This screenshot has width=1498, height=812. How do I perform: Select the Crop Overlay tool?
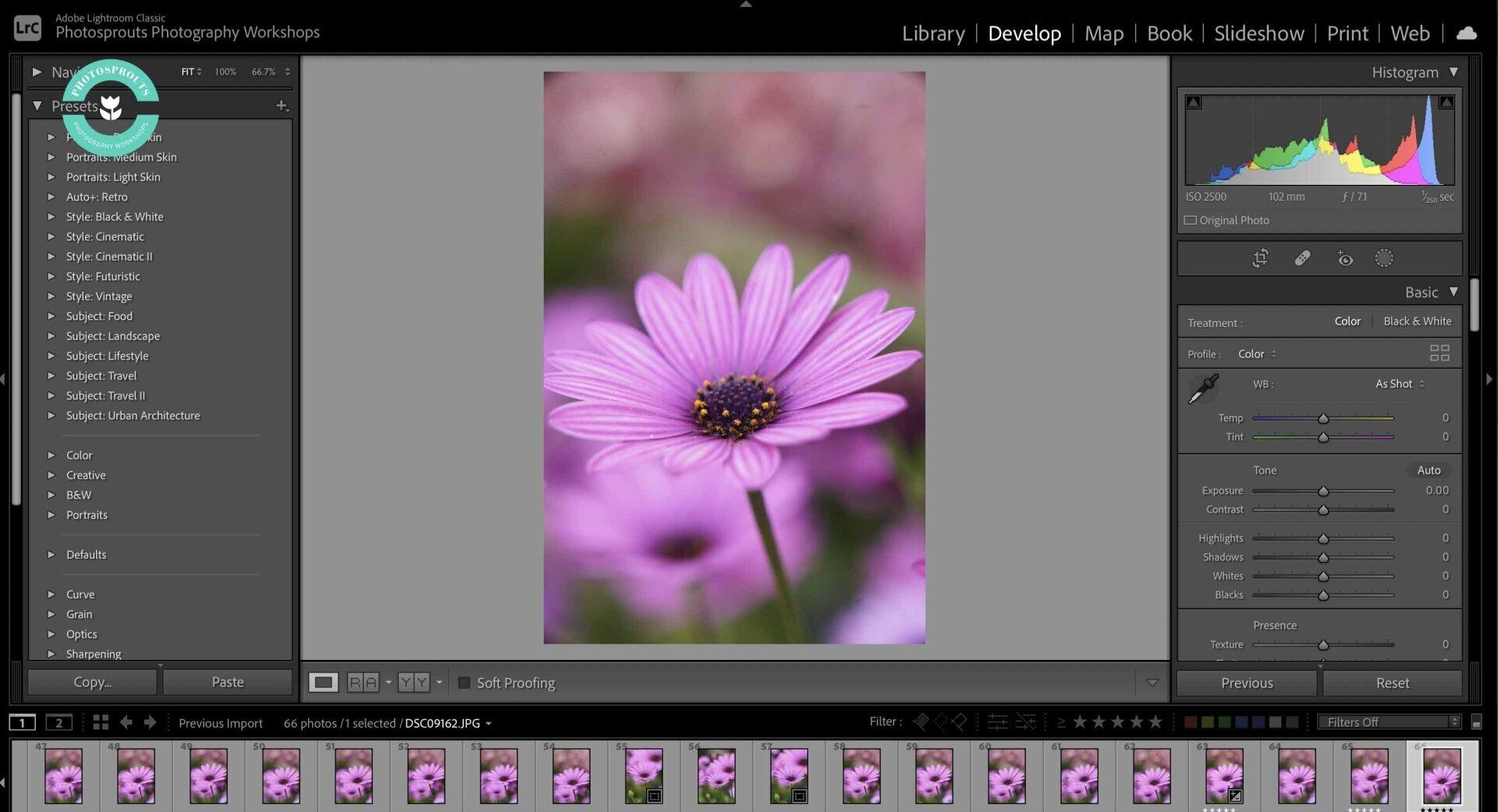click(x=1260, y=258)
